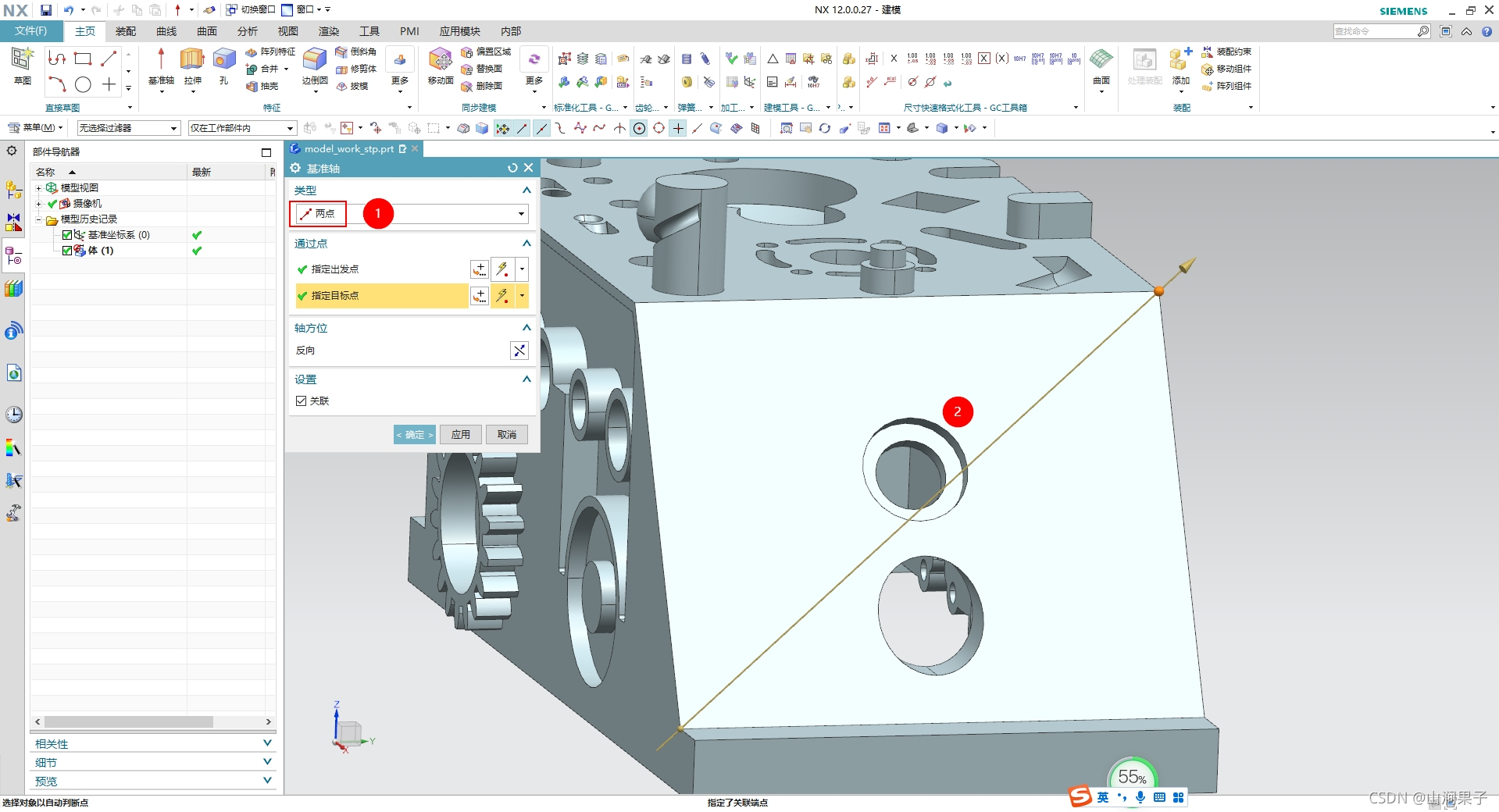Open point dialog for 指定出发点
1499x812 pixels.
(x=480, y=269)
